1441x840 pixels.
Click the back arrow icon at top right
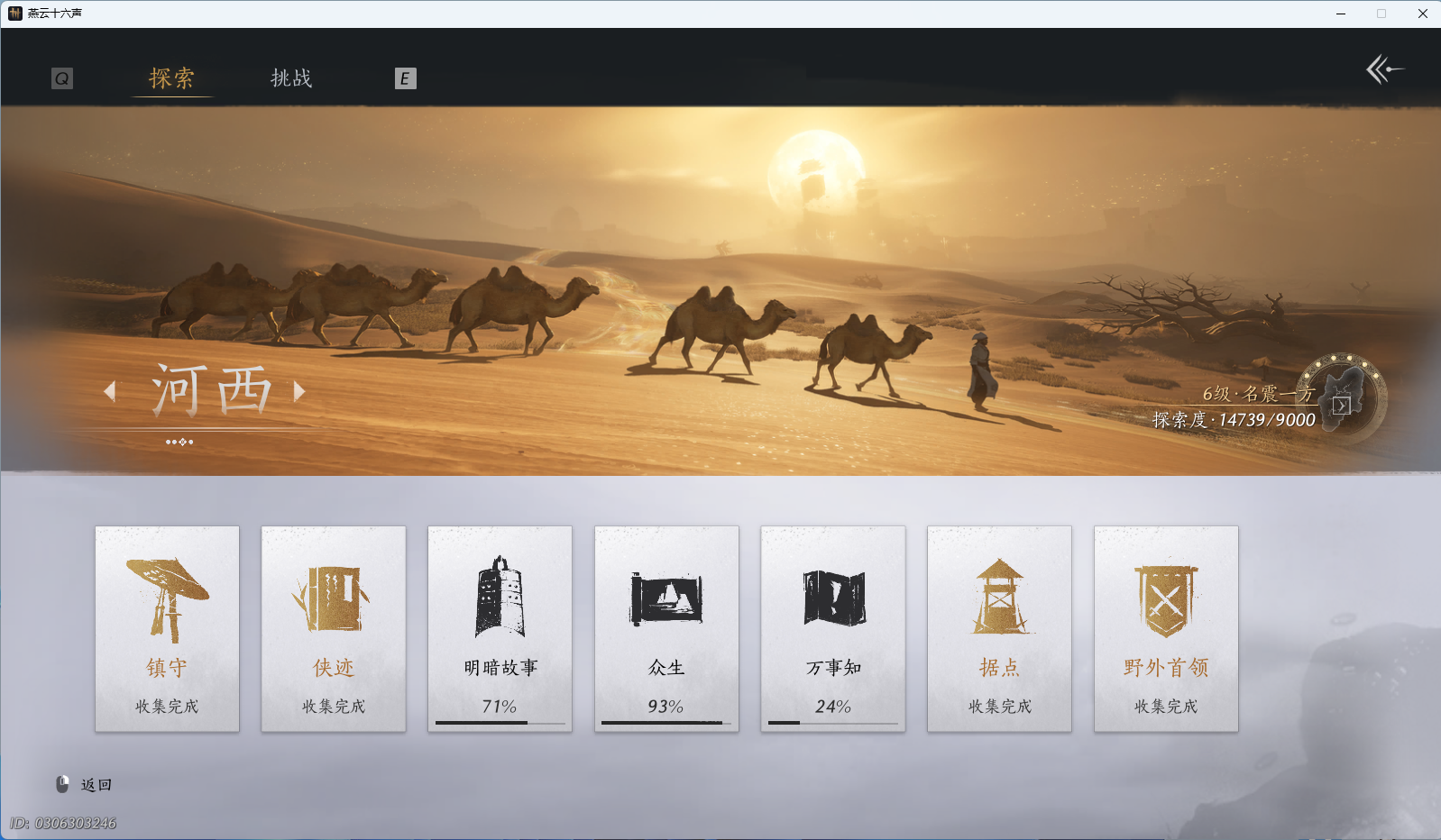click(x=1385, y=69)
